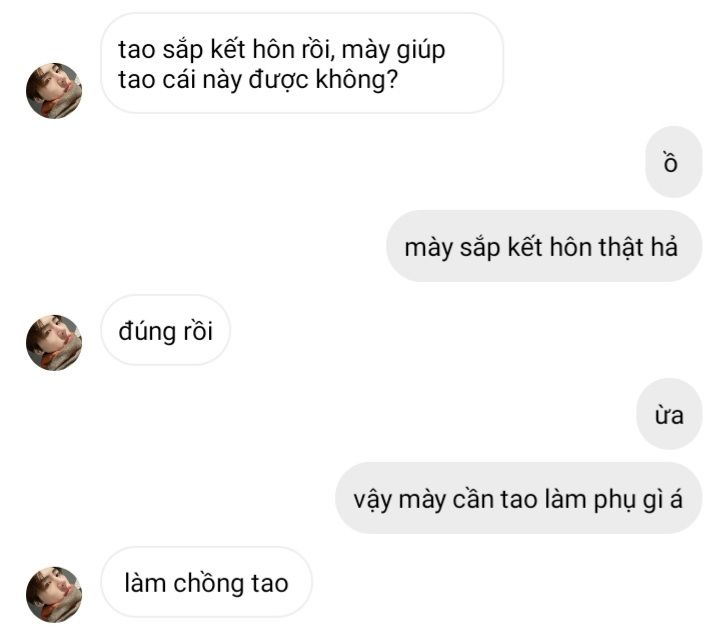Click the word 'thật' in sent message
This screenshot has height=639, width=715.
pos(621,248)
